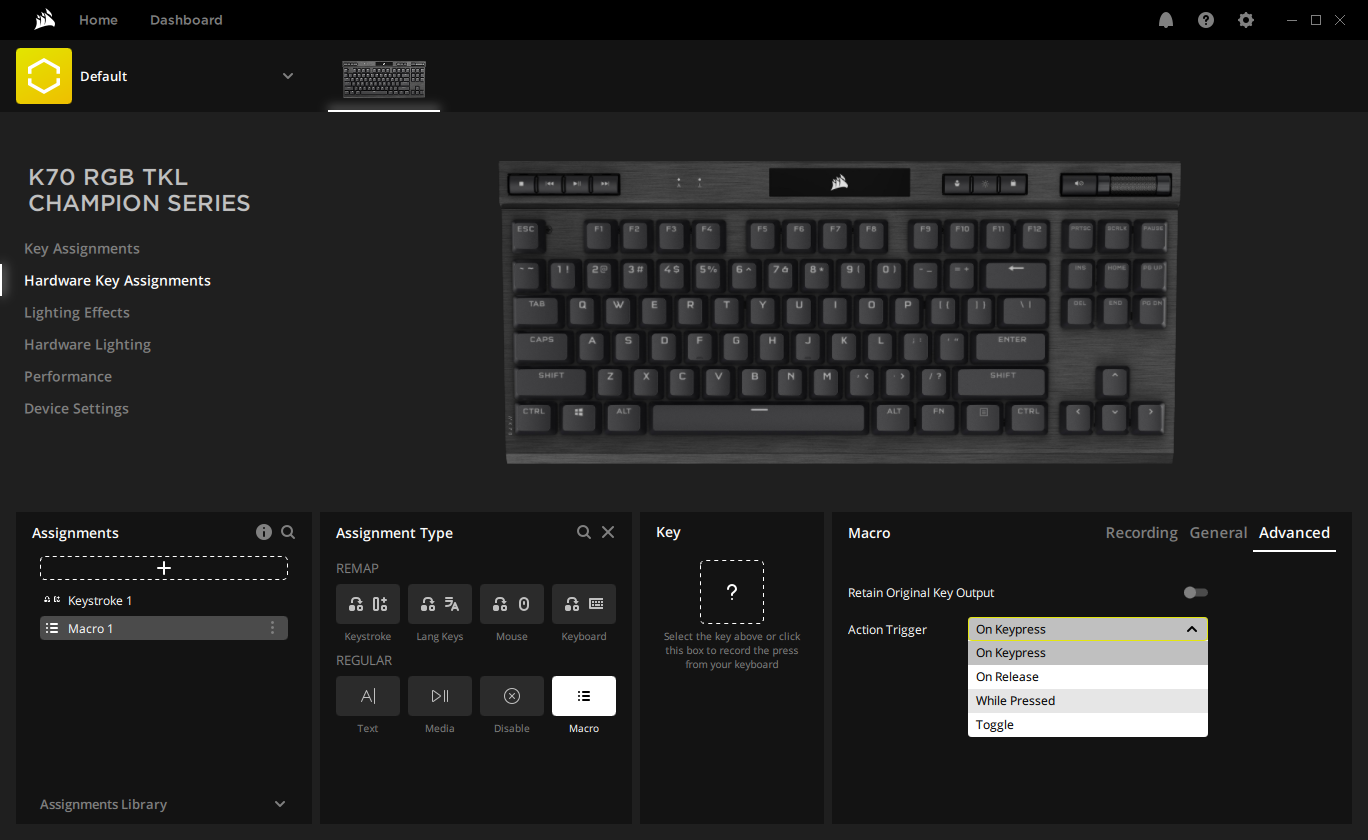The width and height of the screenshot is (1368, 840).
Task: Select the K70 keyboard device thumbnail
Action: (x=384, y=79)
